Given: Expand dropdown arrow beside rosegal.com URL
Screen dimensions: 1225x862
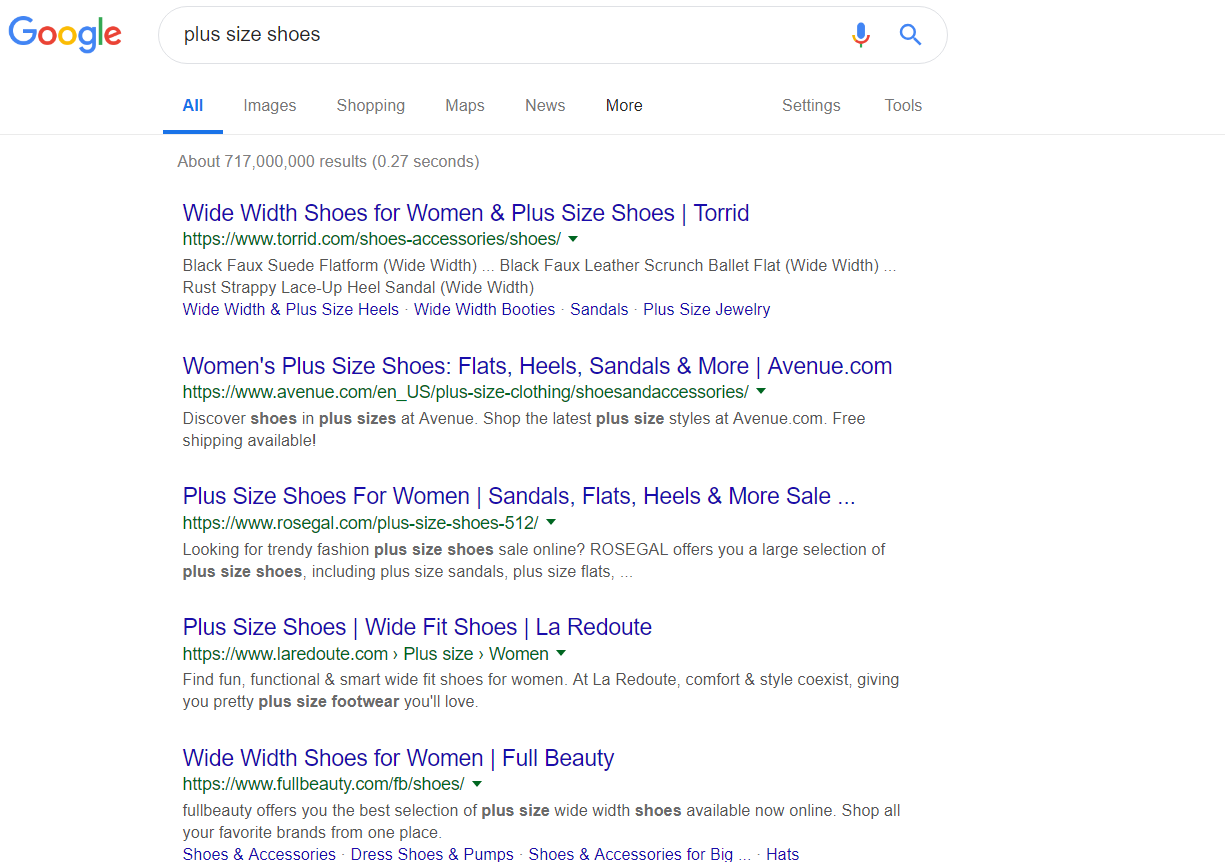Looking at the screenshot, I should coord(551,522).
